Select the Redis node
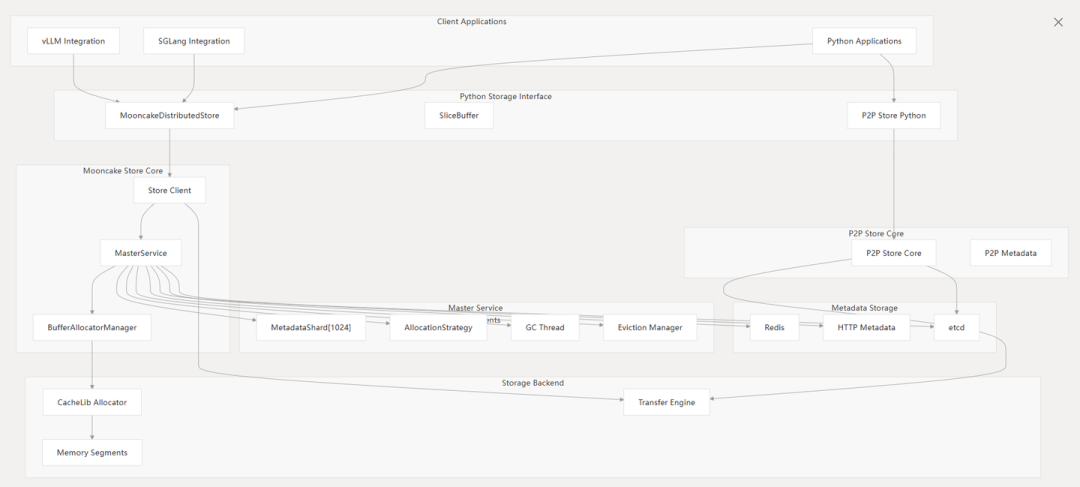This screenshot has width=1080, height=487. pyautogui.click(x=775, y=327)
